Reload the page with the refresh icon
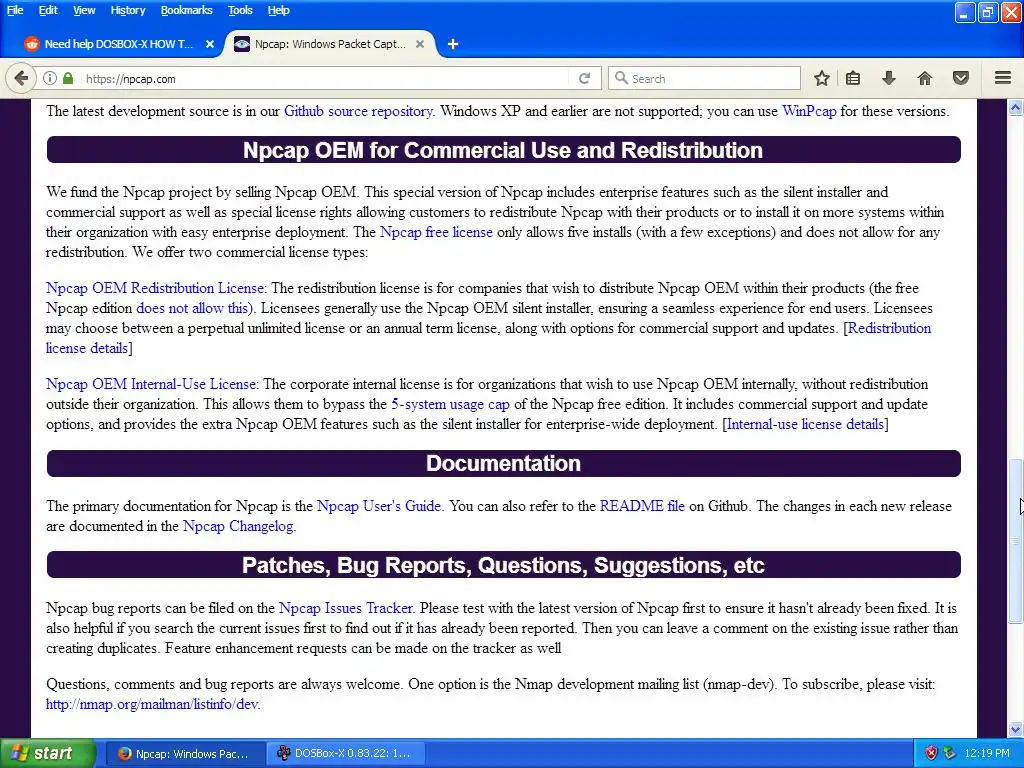 584,78
